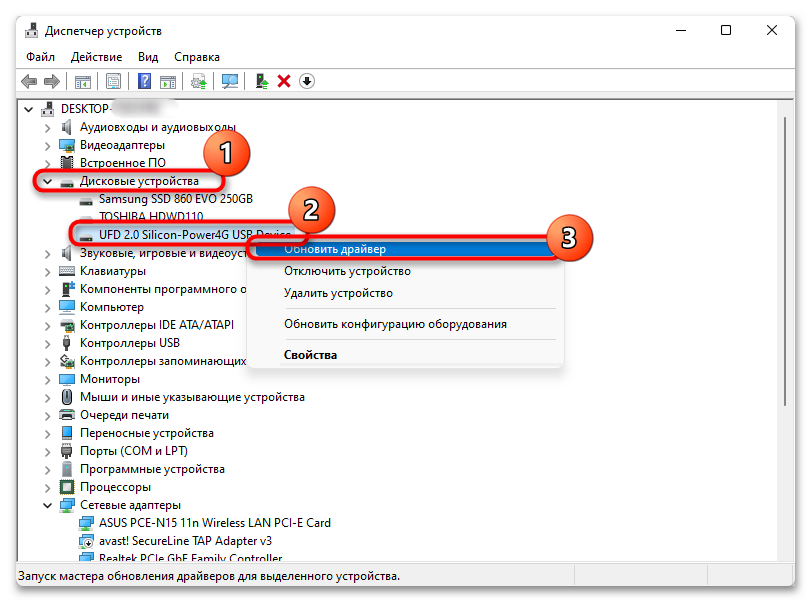Expand the Видеоадаптеры category
This screenshot has height=602, width=811.
[x=47, y=145]
